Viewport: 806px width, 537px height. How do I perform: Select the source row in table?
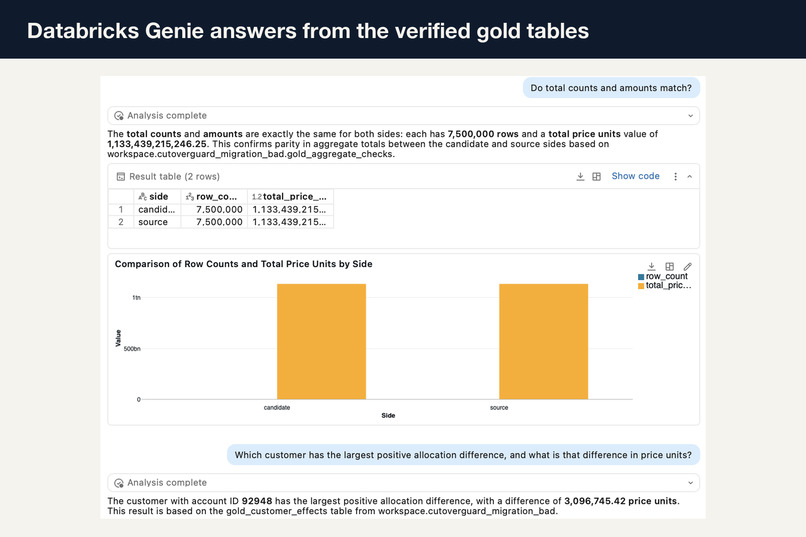pyautogui.click(x=221, y=222)
